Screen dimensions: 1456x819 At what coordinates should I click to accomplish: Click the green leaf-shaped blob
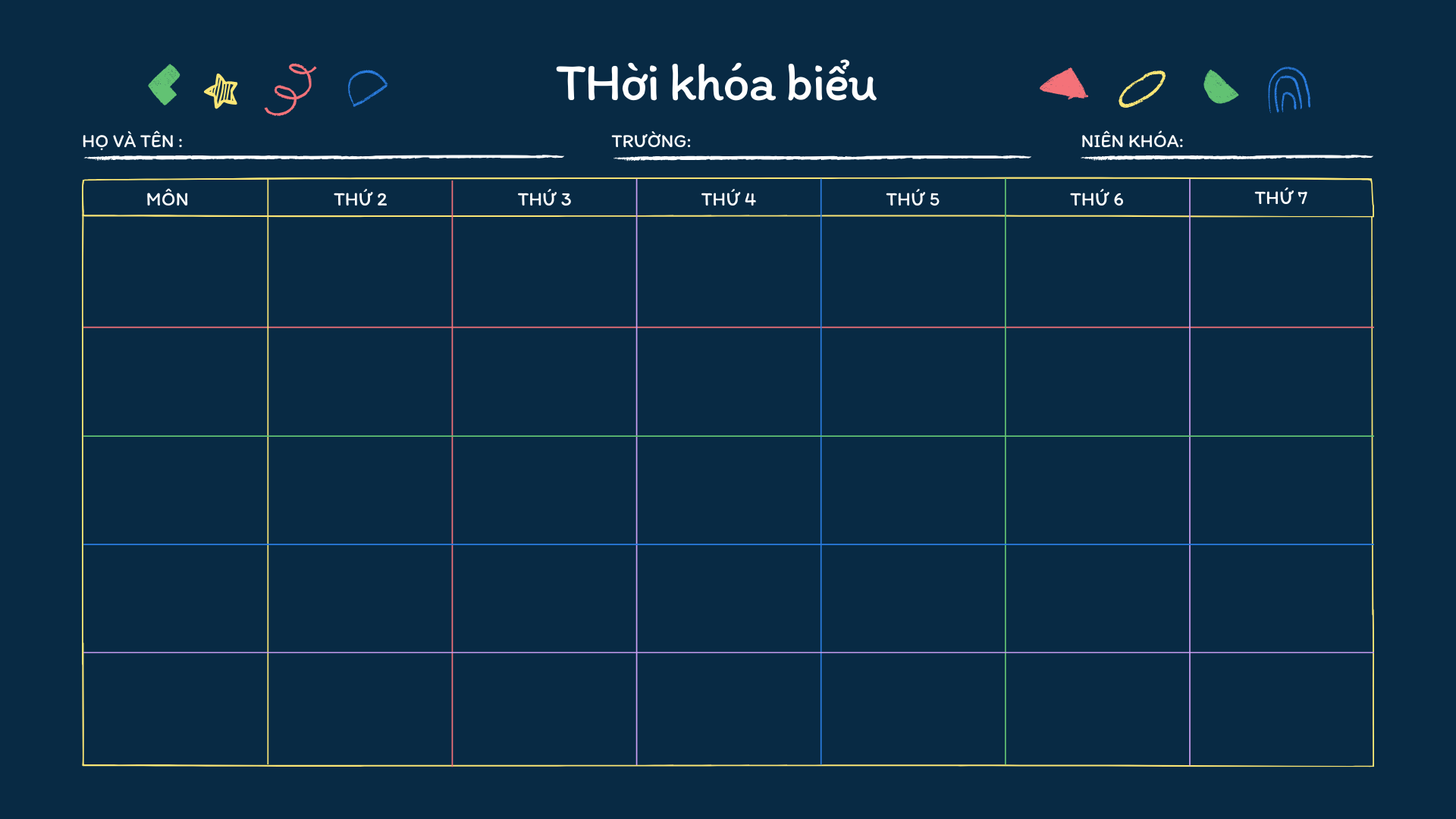(x=1221, y=86)
